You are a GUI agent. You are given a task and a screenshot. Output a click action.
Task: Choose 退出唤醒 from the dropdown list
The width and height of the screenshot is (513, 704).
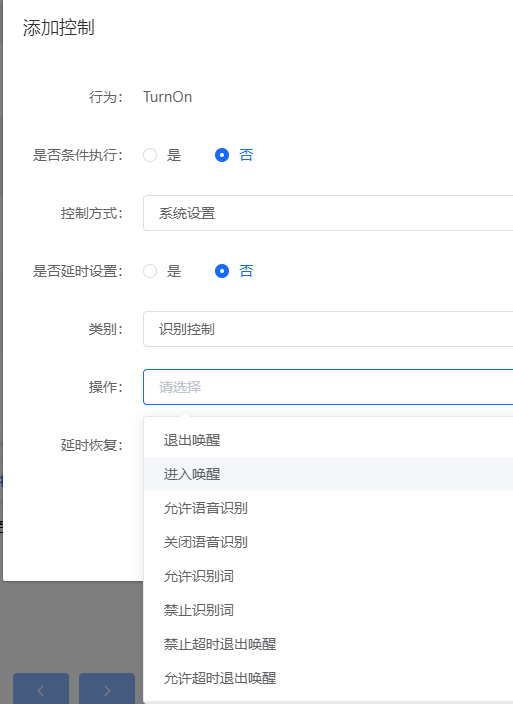pos(328,440)
